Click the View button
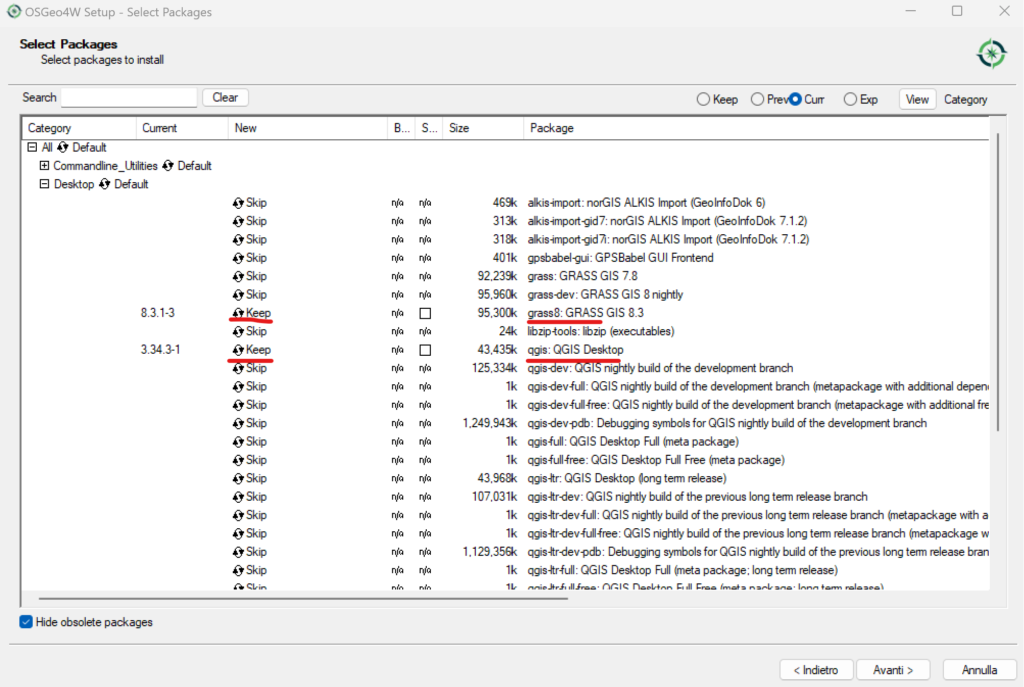The image size is (1024, 687). coord(917,99)
